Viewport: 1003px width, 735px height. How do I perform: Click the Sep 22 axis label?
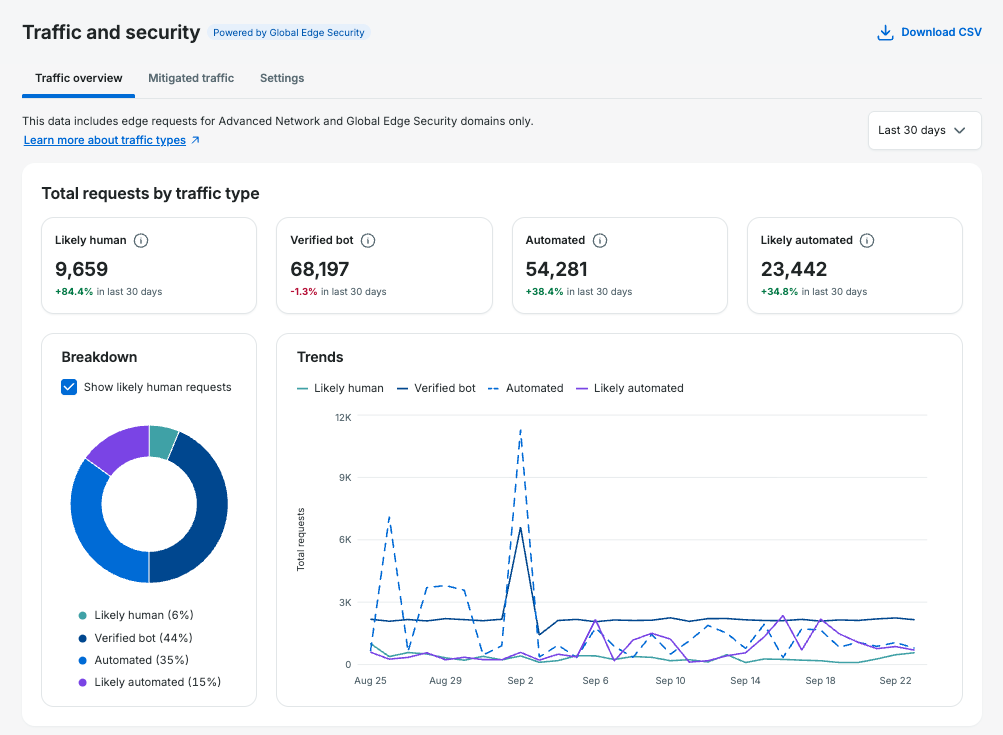coord(895,681)
